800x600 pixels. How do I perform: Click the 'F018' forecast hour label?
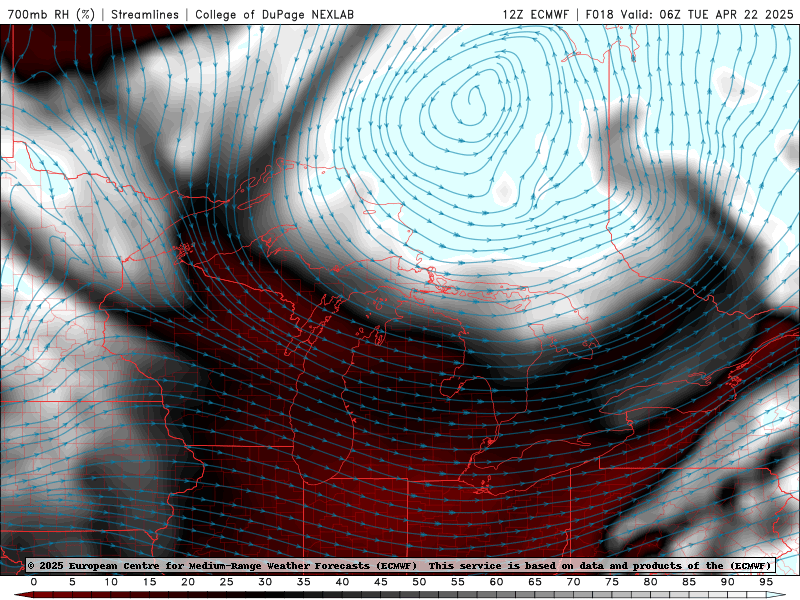point(599,14)
